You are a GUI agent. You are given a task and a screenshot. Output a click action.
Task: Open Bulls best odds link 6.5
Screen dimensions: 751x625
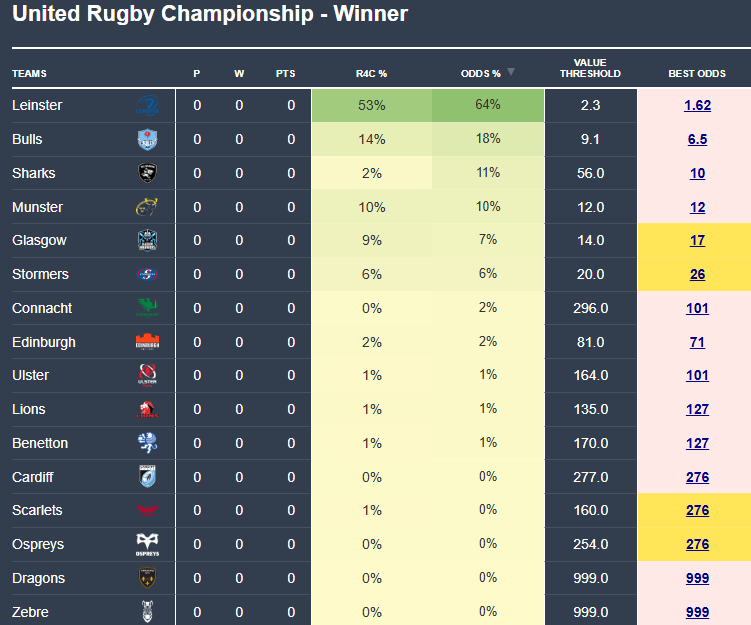click(x=697, y=139)
